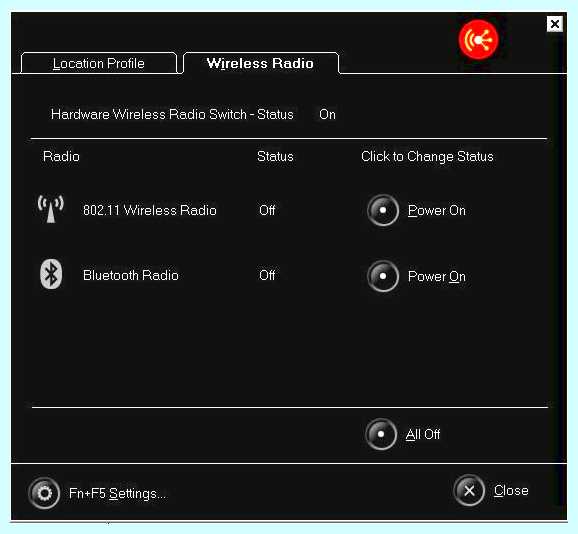The width and height of the screenshot is (578, 534).
Task: Click the Bluetooth Power On label
Action: [437, 276]
